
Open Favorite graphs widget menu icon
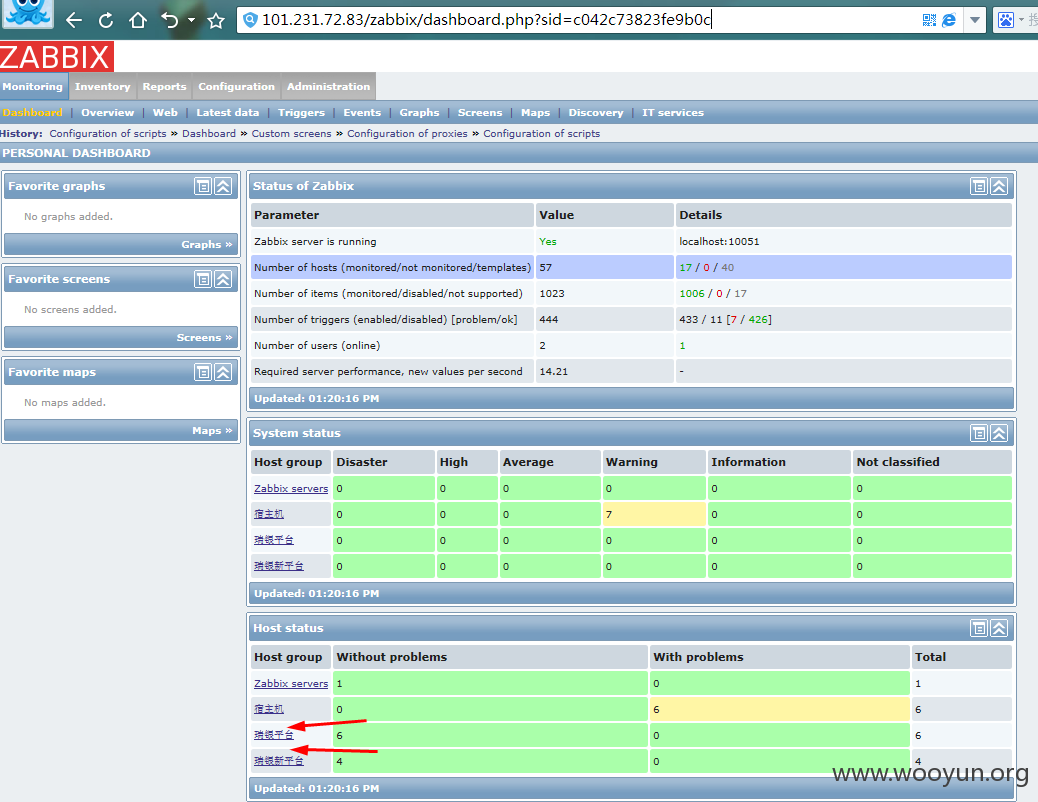point(203,186)
